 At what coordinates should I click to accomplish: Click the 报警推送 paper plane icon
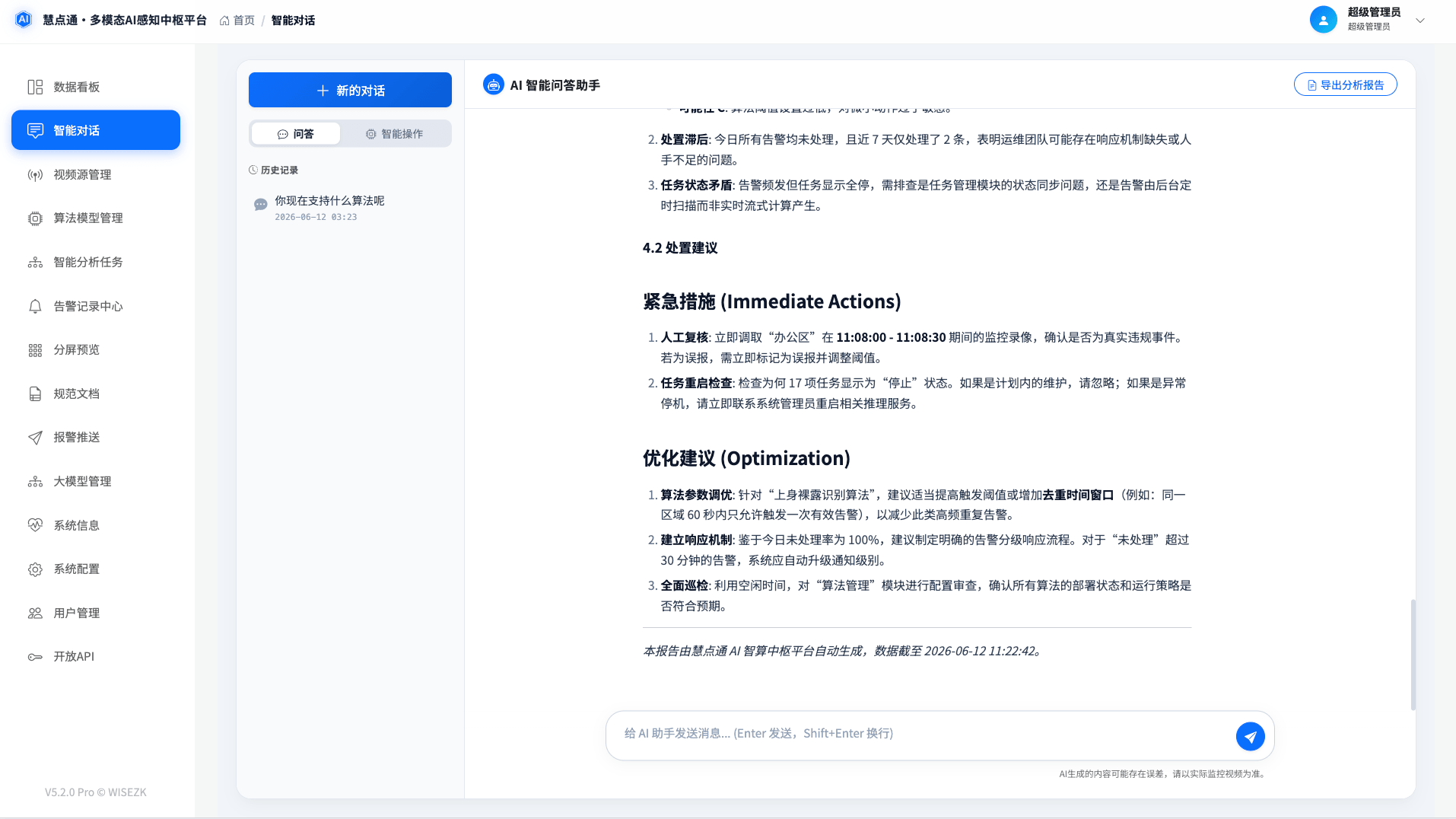[x=35, y=438]
